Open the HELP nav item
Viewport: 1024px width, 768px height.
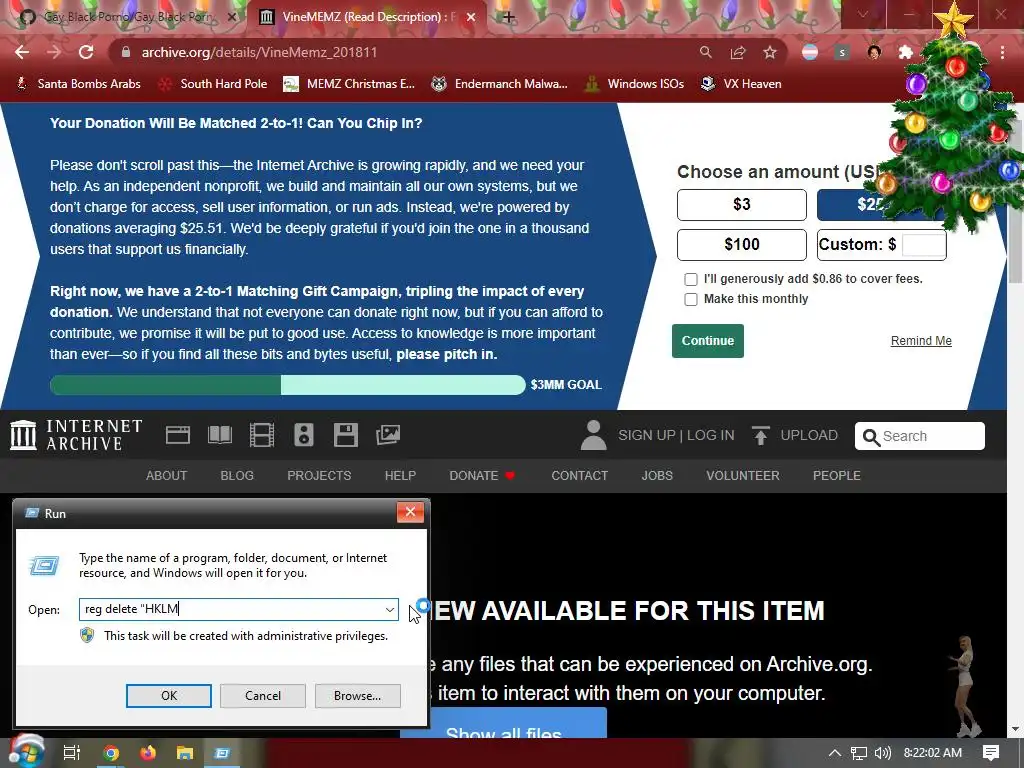400,475
